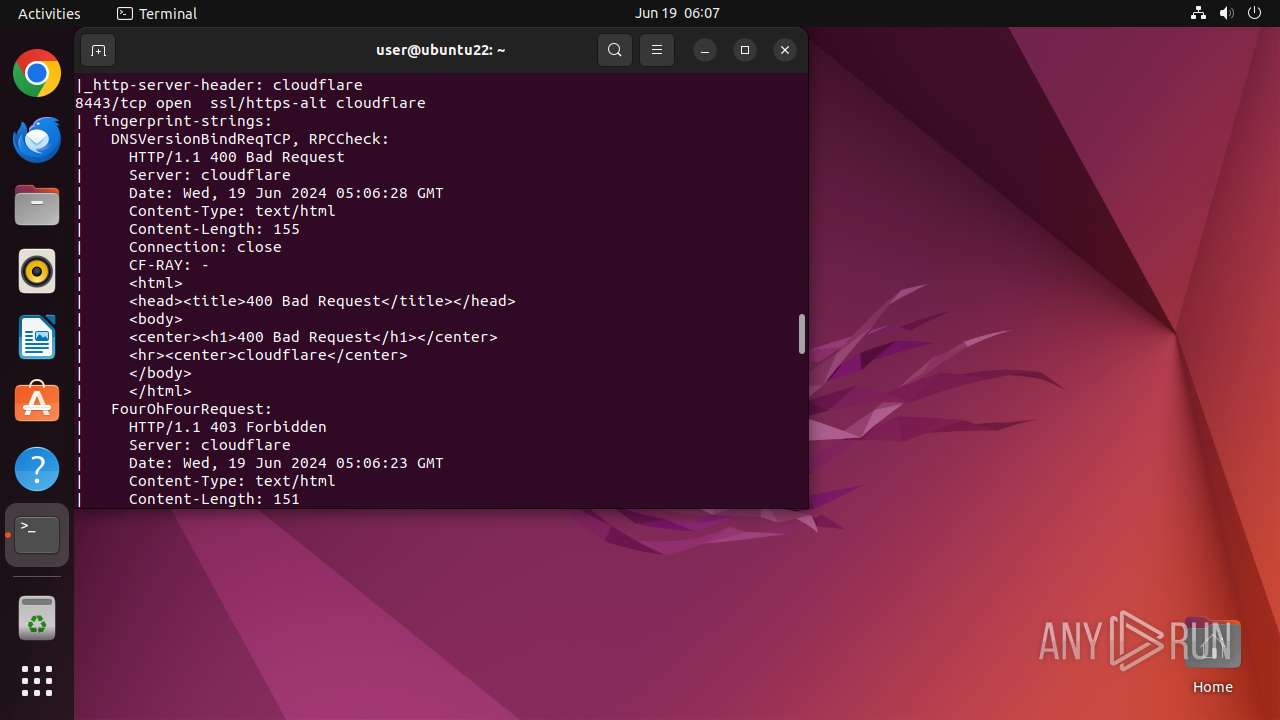This screenshot has height=720, width=1280.
Task: Maximize the terminal window
Action: click(745, 50)
